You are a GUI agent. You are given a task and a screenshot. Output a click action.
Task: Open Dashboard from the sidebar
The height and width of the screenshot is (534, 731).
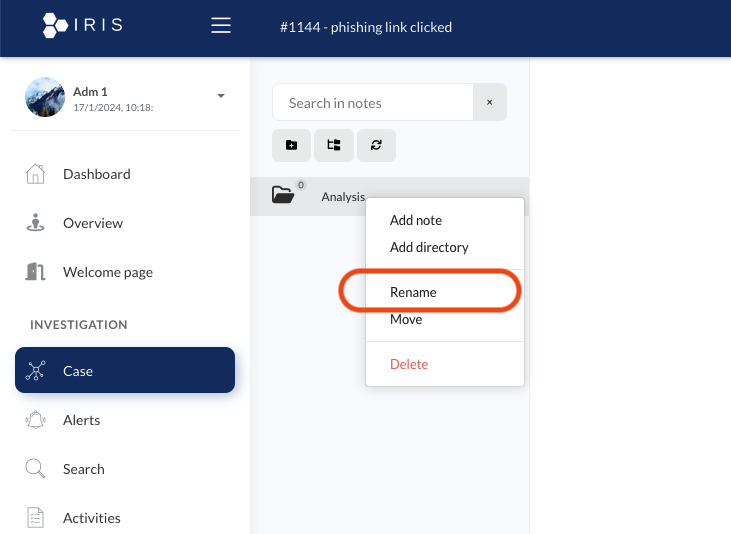(97, 174)
